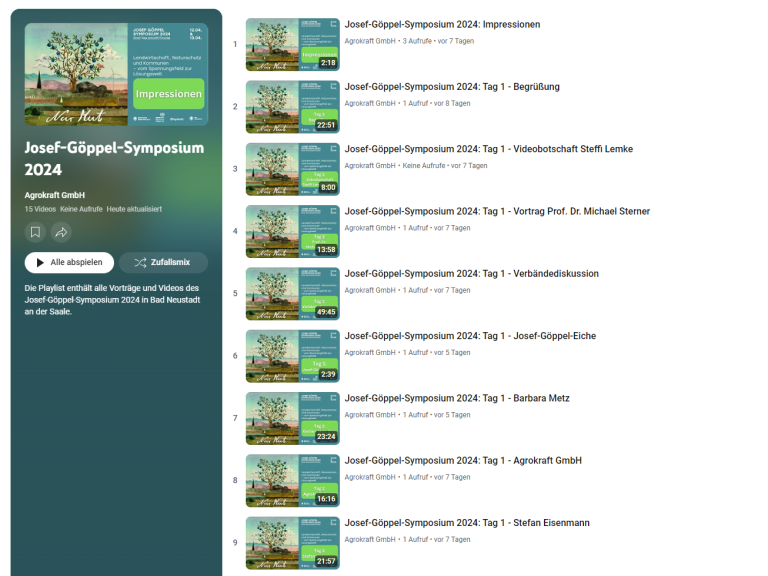The height and width of the screenshot is (576, 768).
Task: Click channel name under 'Tag 1 - Agrokraft GmbH' video
Action: coord(370,477)
